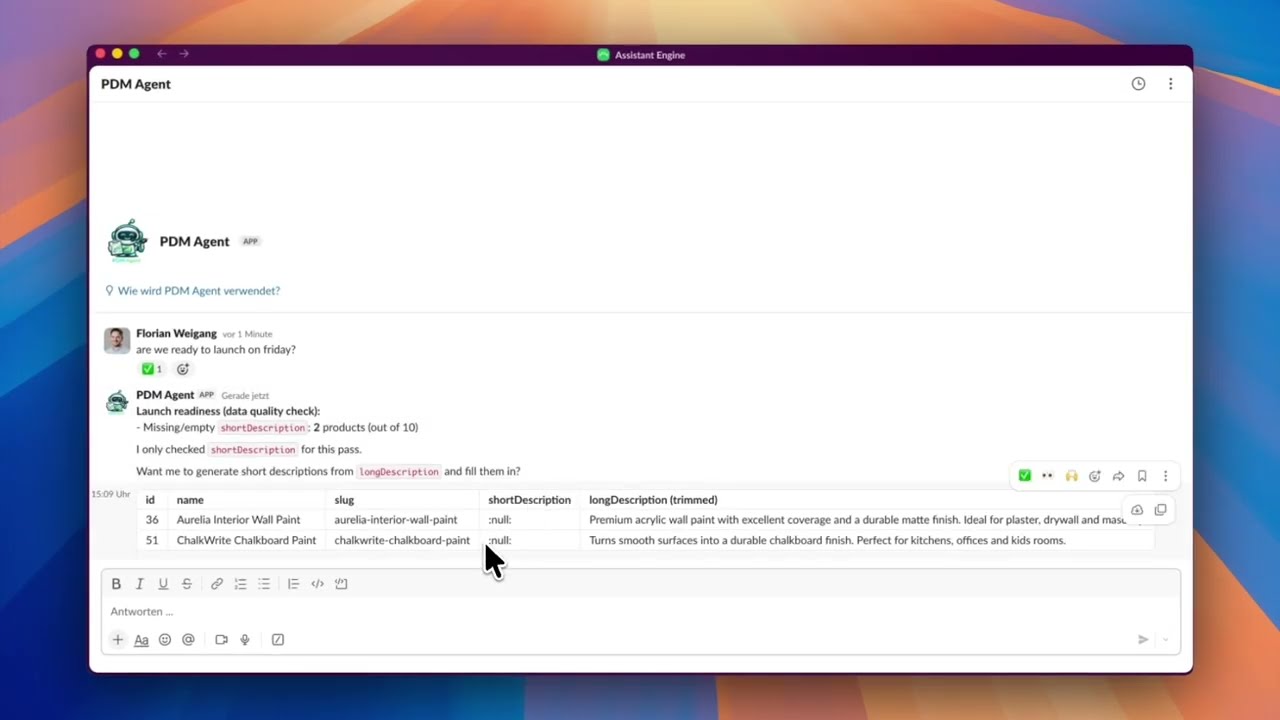The width and height of the screenshot is (1280, 720).
Task: Copy the table contents
Action: [1160, 510]
